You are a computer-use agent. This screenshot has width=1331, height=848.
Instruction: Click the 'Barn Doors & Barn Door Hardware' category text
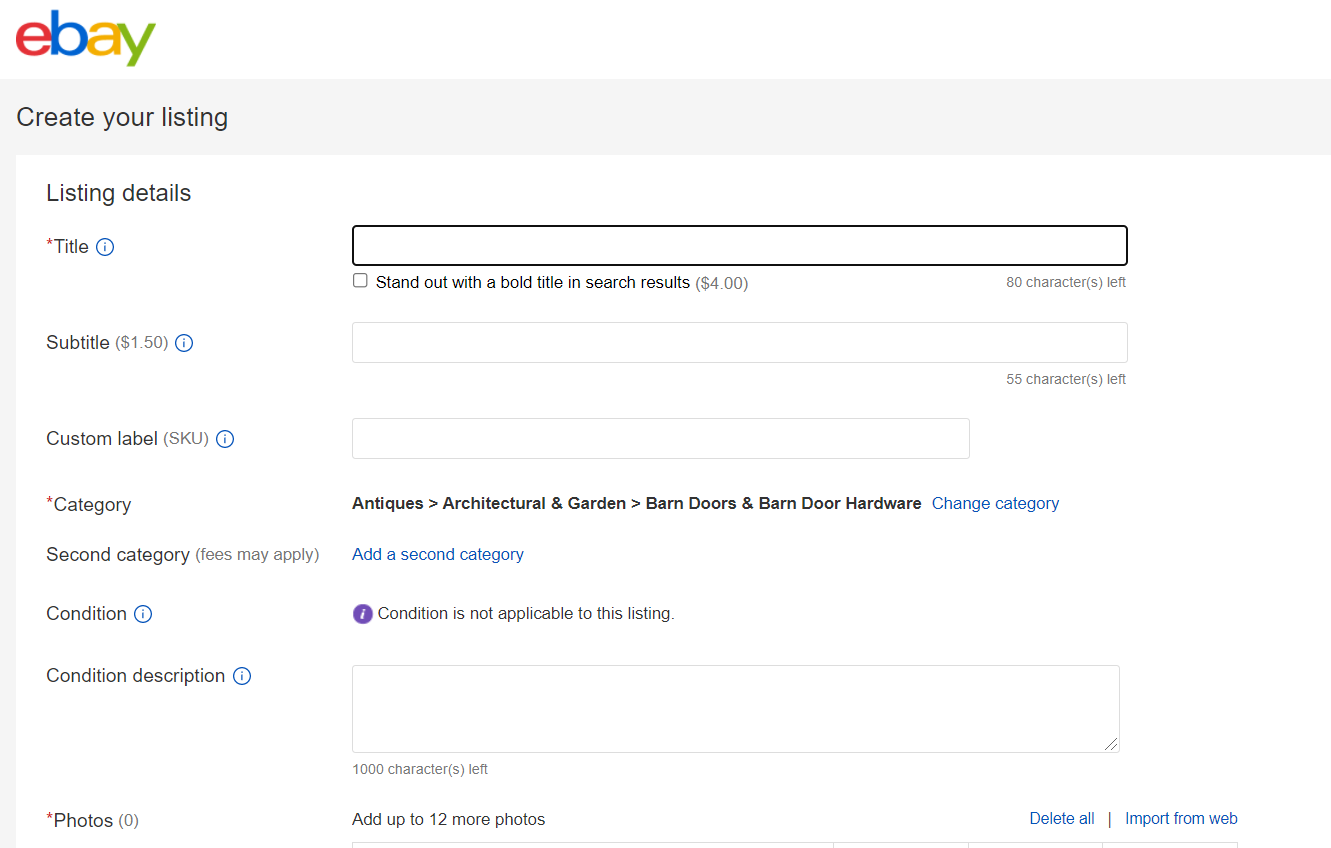[783, 504]
